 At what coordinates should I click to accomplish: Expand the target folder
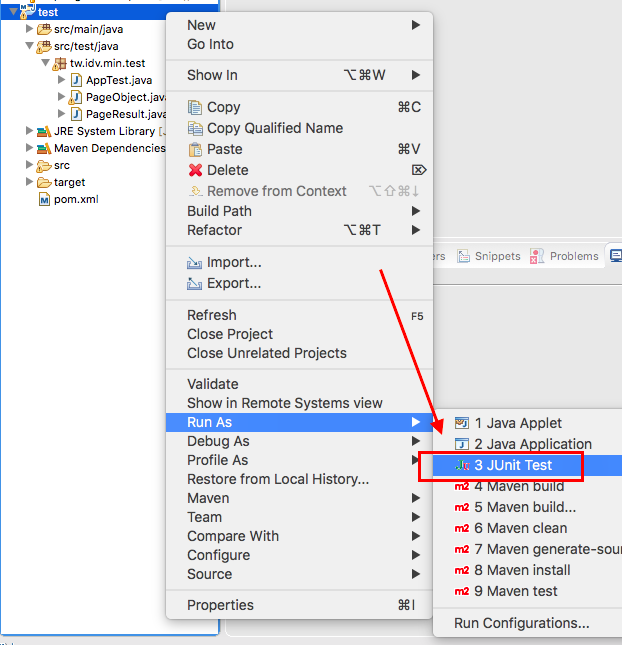pyautogui.click(x=29, y=182)
